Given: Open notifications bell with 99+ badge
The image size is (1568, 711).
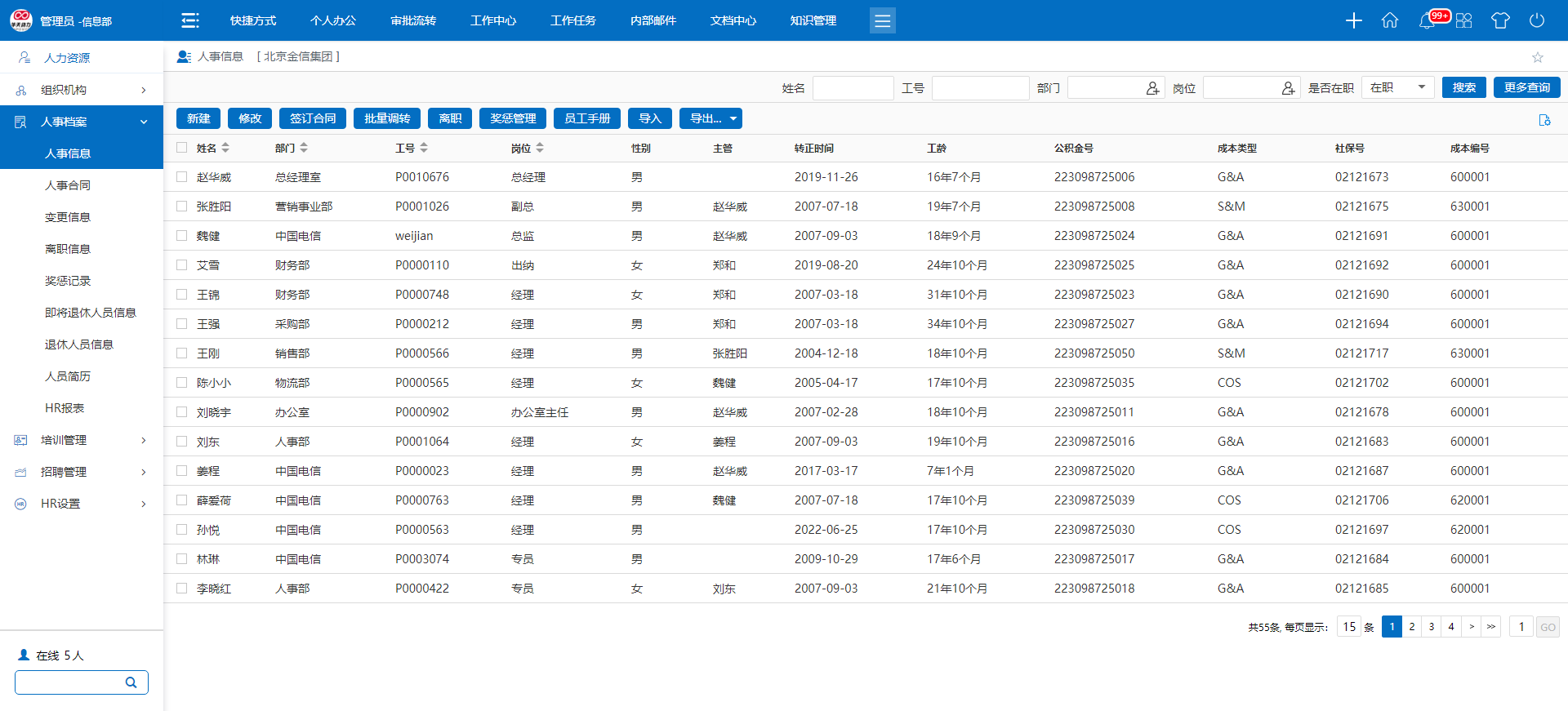Looking at the screenshot, I should click(1427, 20).
